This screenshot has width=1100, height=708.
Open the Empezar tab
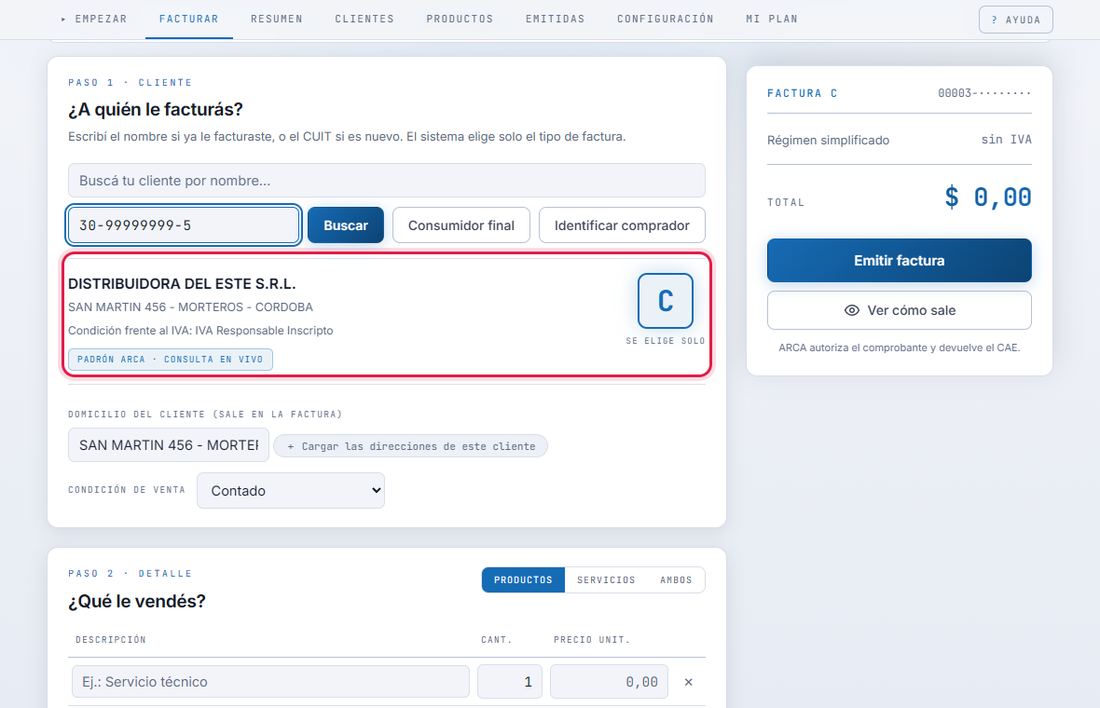[x=94, y=19]
